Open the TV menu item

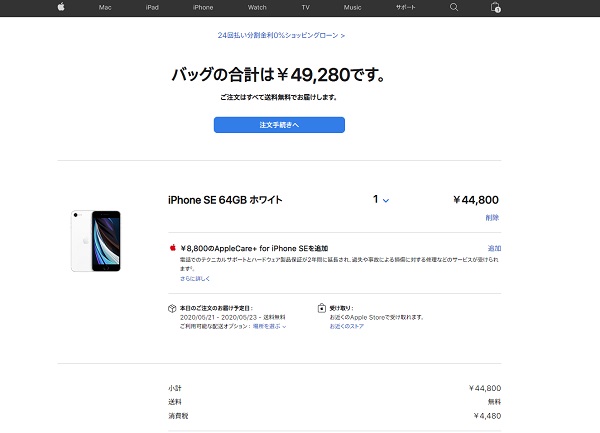tap(305, 7)
